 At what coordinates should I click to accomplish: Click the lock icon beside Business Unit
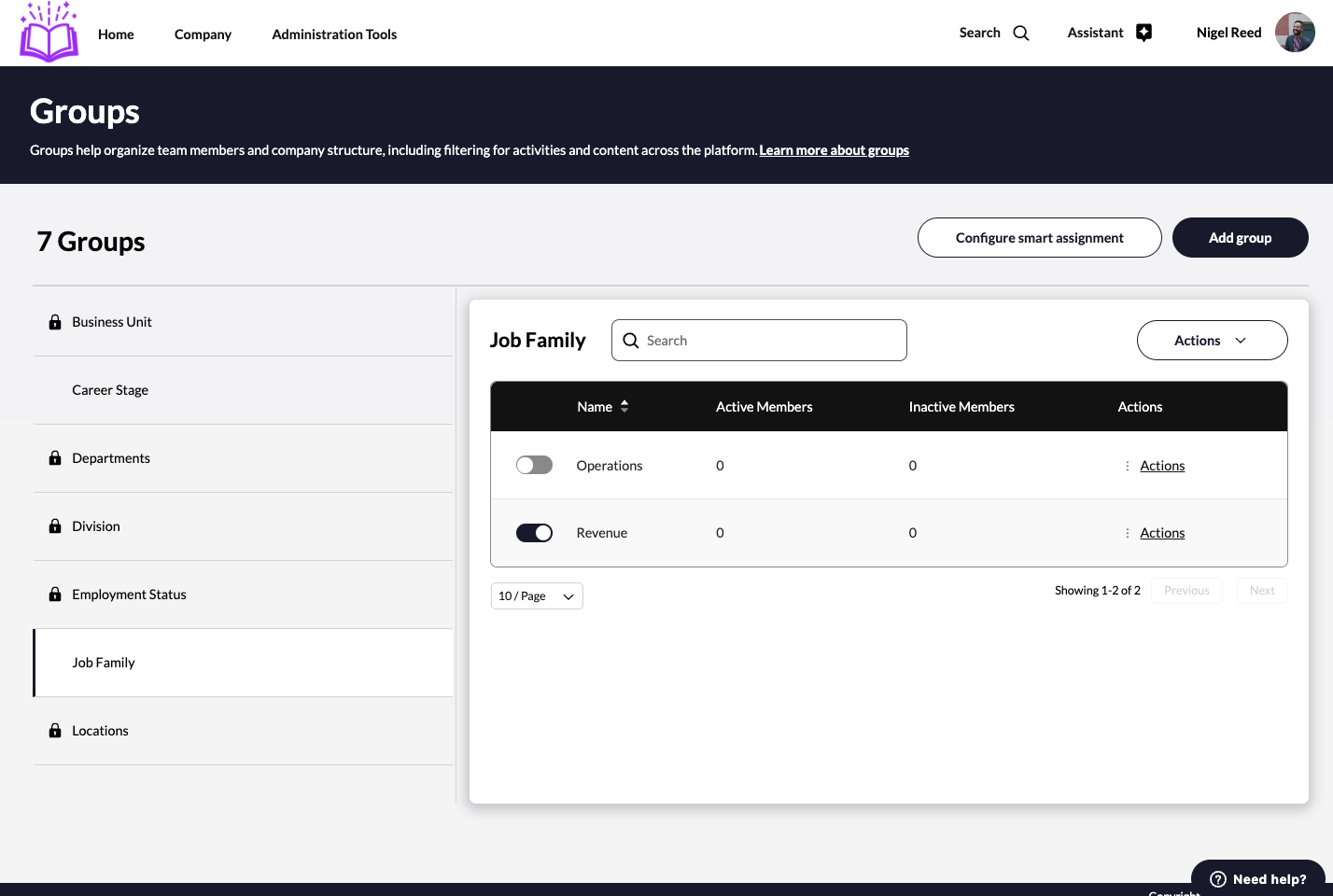(55, 322)
